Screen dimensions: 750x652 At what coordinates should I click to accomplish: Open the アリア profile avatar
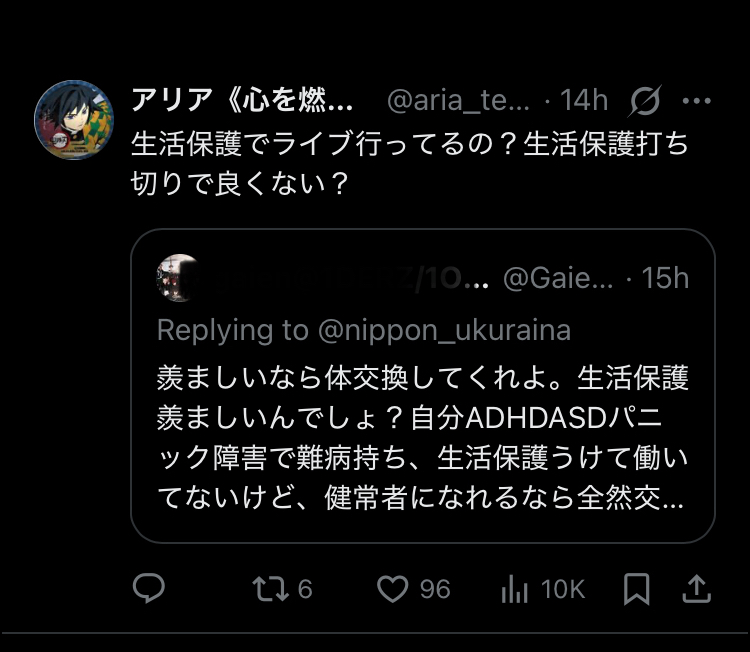(x=74, y=120)
